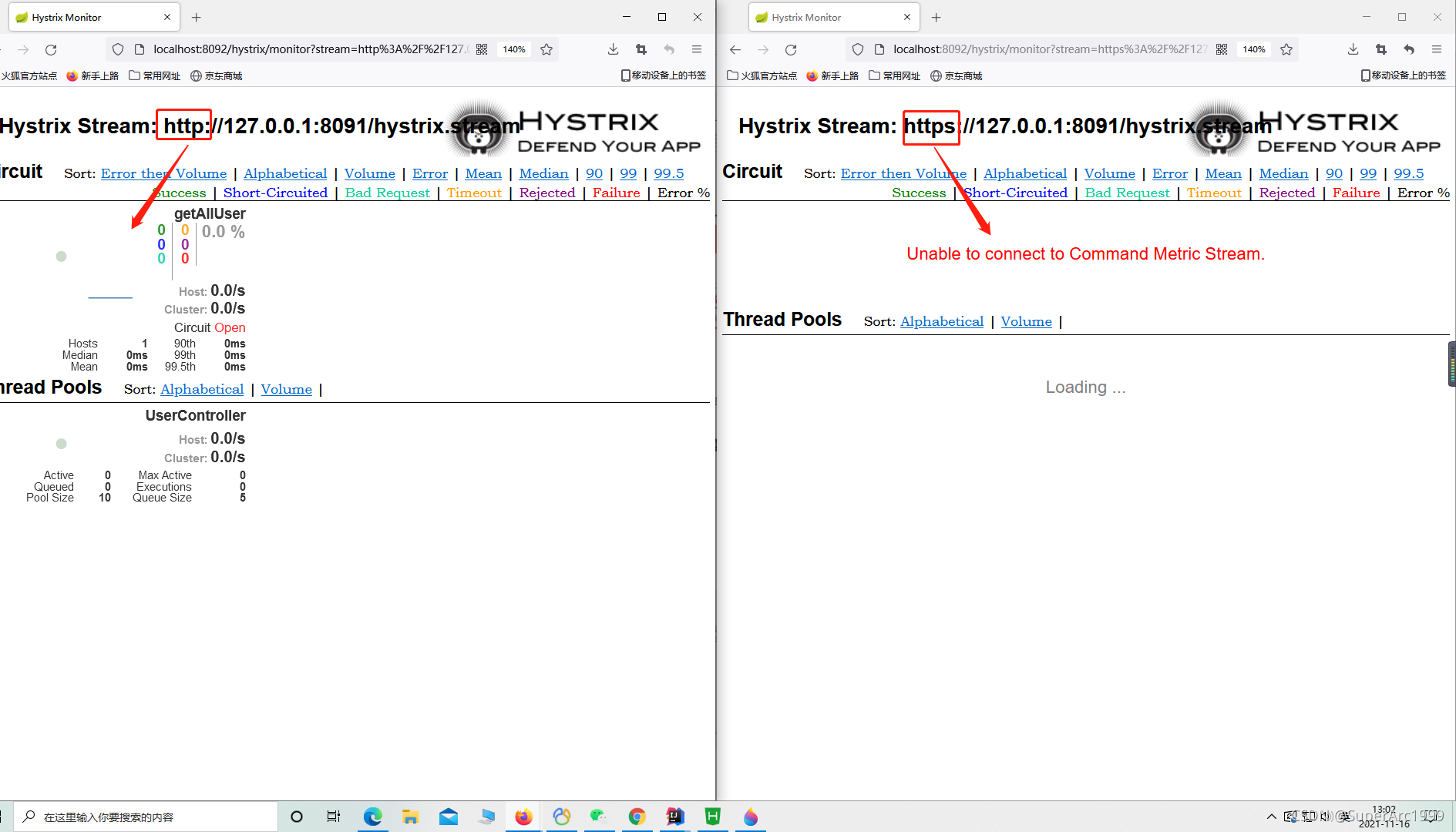
Task: Open downloads in left window toolbar
Action: pyautogui.click(x=613, y=49)
